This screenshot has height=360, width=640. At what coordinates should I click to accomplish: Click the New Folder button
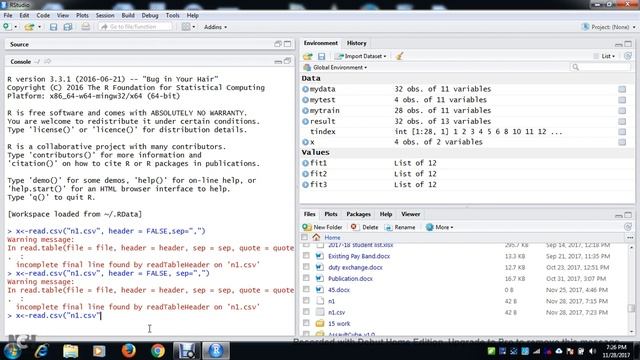click(322, 227)
